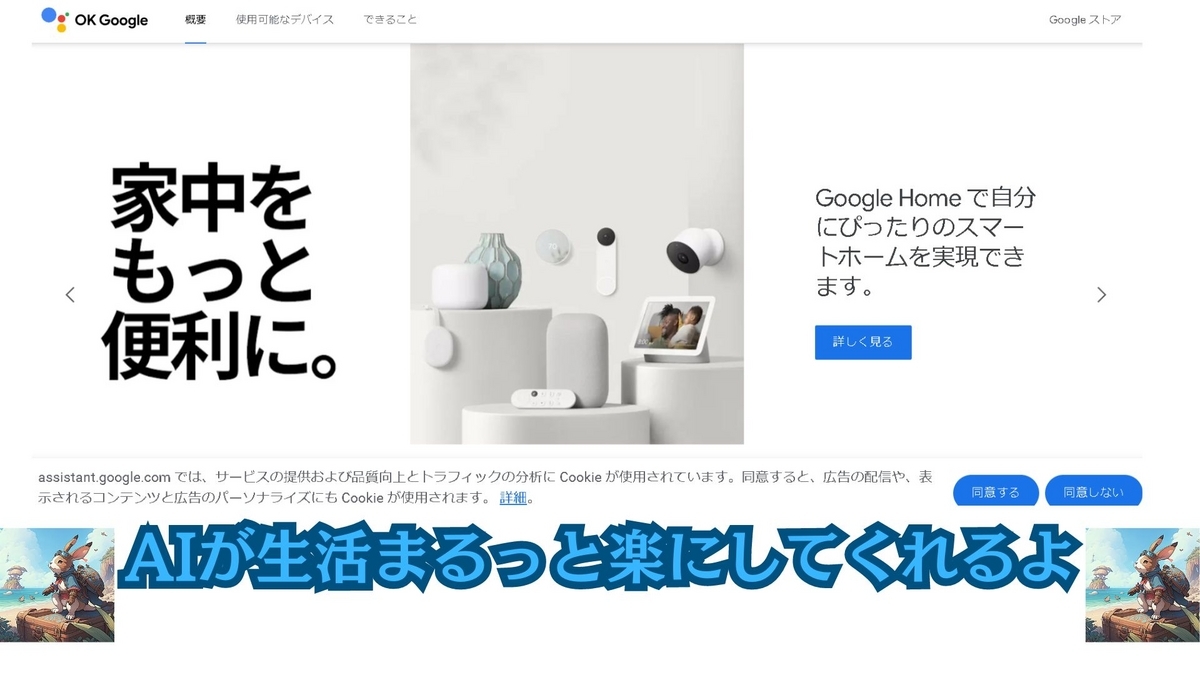Go to previous slide with left chevron
Viewport: 1200px width, 675px height.
tap(70, 295)
